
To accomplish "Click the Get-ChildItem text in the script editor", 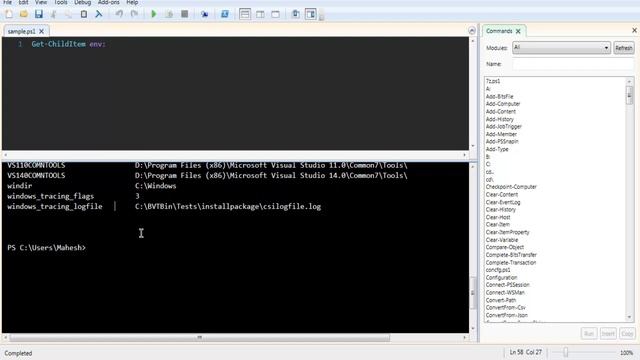I will click(58, 44).
